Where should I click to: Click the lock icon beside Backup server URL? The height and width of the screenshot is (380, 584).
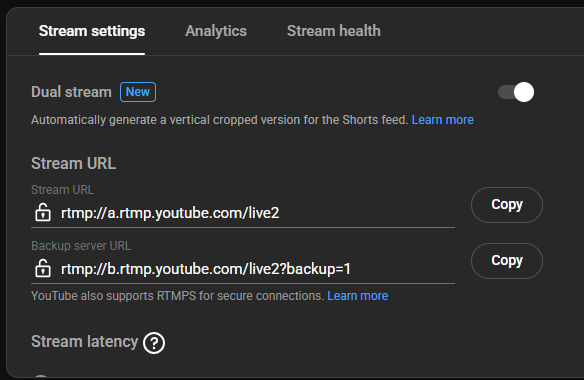click(43, 268)
